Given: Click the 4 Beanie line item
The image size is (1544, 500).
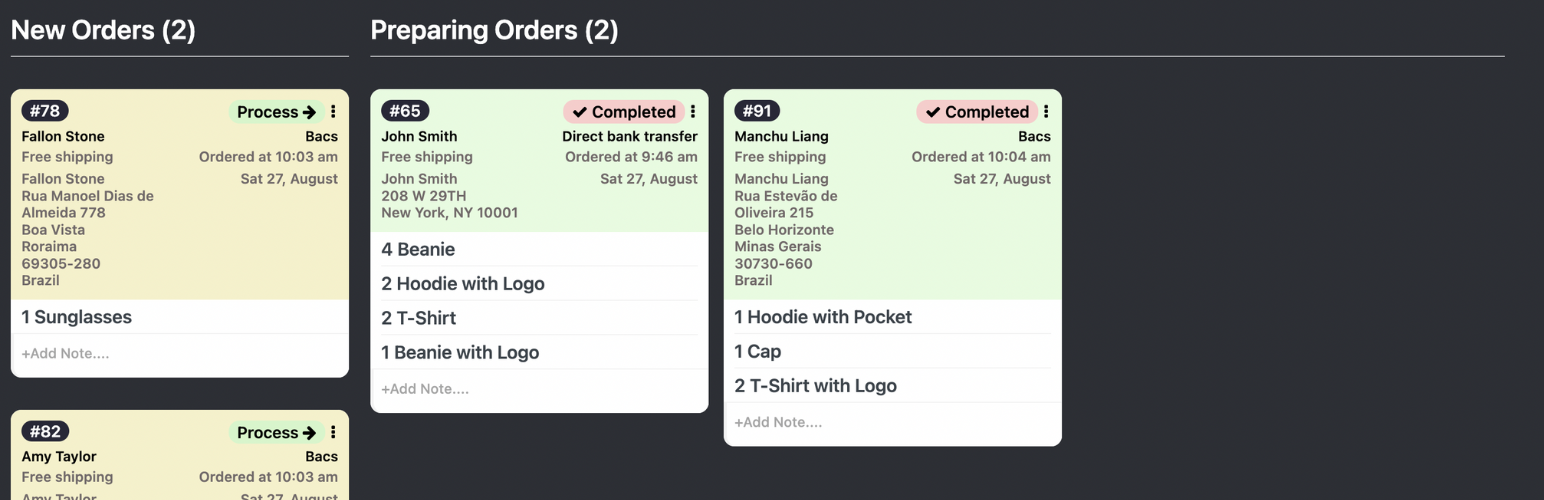Looking at the screenshot, I should click(x=418, y=250).
